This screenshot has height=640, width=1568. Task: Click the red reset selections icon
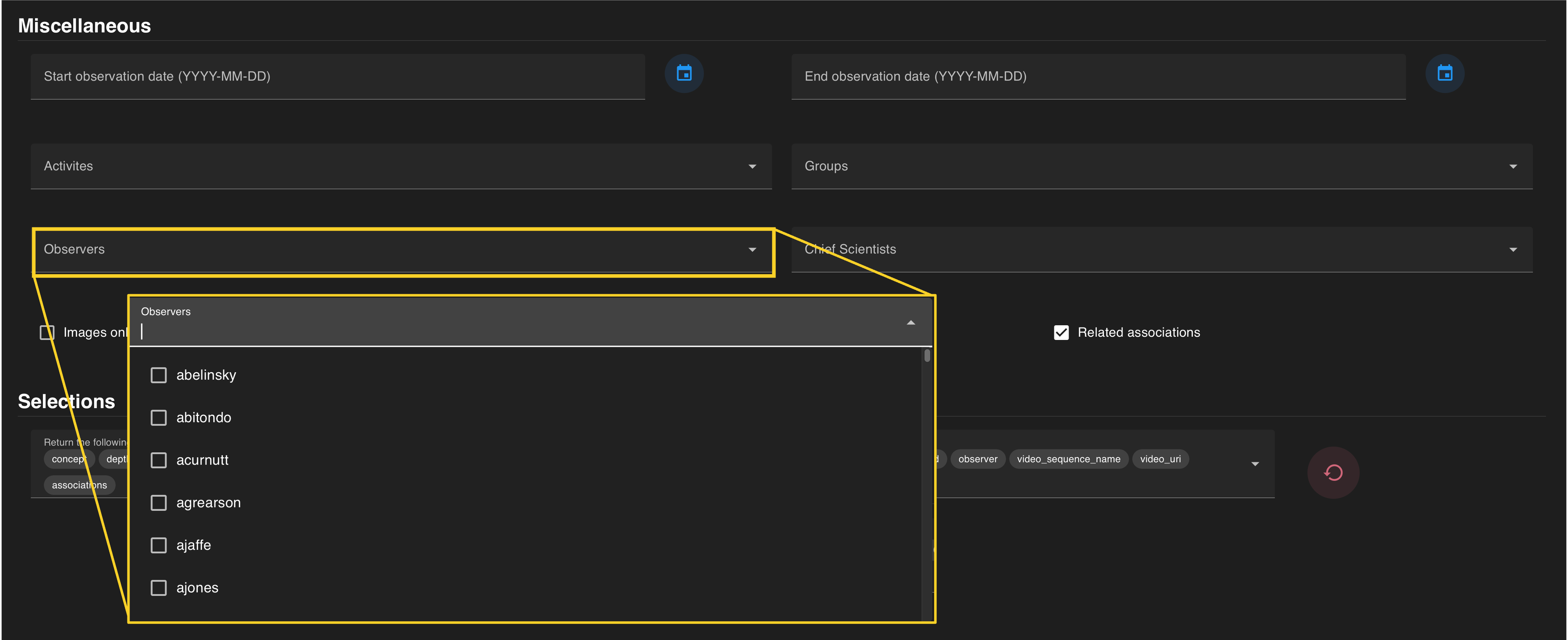[x=1333, y=473]
